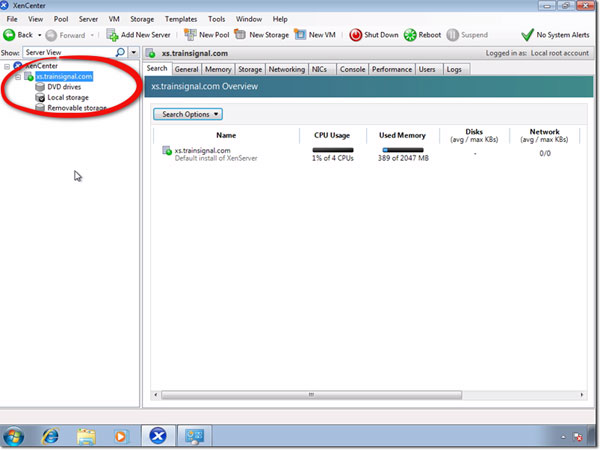Switch to the Memory tab

218,69
